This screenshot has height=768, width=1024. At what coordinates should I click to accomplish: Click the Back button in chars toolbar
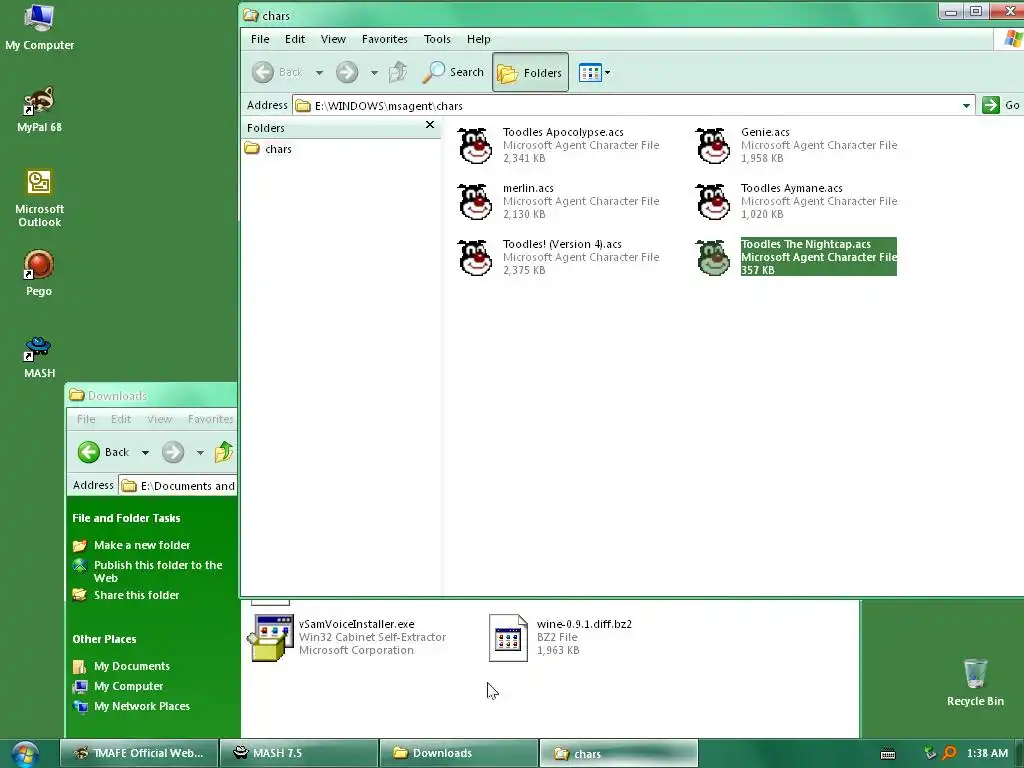278,72
